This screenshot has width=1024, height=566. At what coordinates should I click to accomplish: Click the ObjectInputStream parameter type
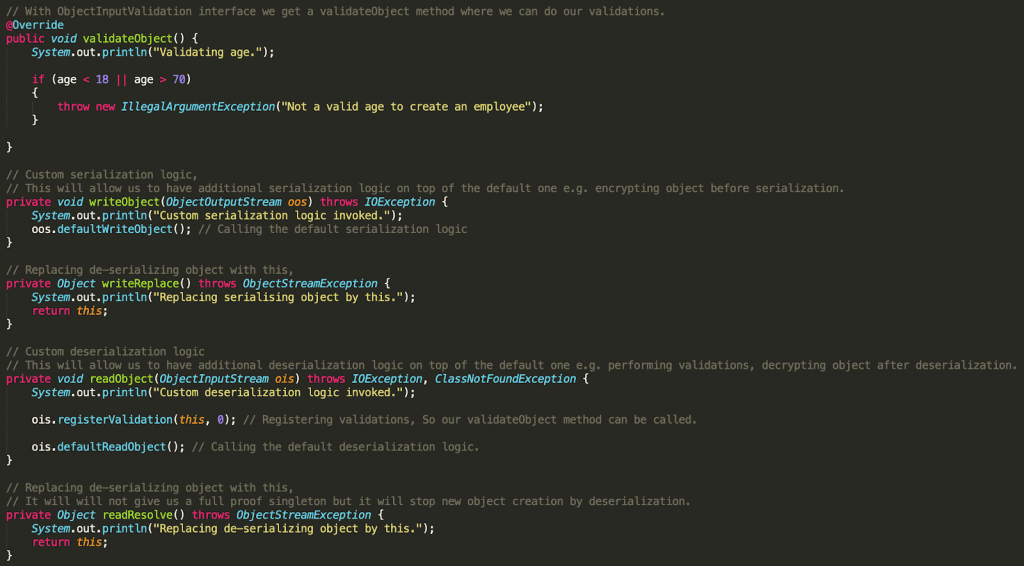click(214, 379)
